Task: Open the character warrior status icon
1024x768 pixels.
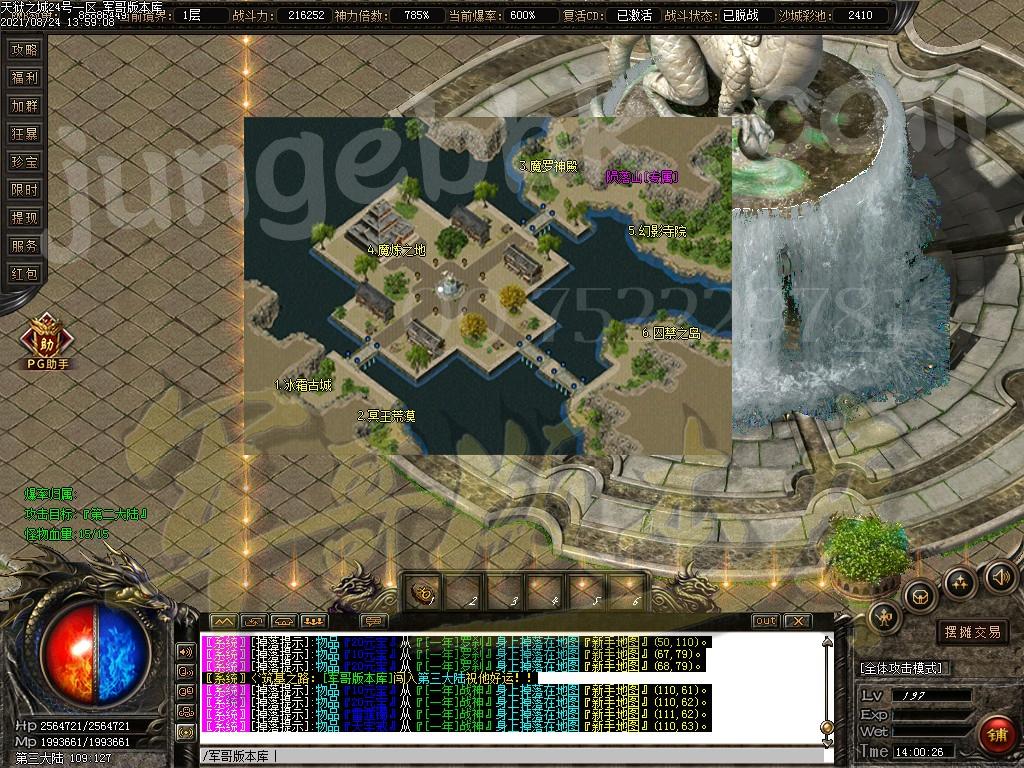Action: tap(885, 619)
